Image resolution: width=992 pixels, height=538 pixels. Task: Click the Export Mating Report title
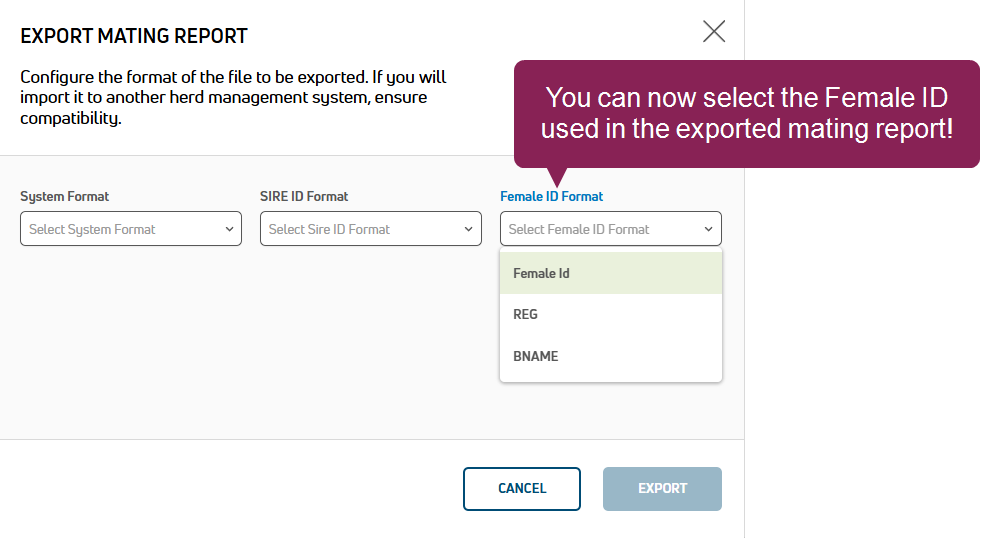(134, 37)
